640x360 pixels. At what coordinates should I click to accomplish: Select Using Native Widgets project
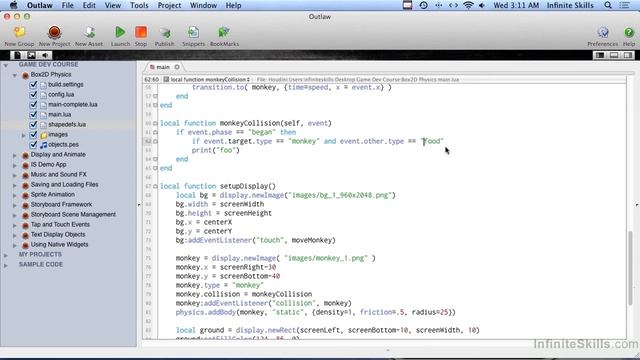pos(59,244)
